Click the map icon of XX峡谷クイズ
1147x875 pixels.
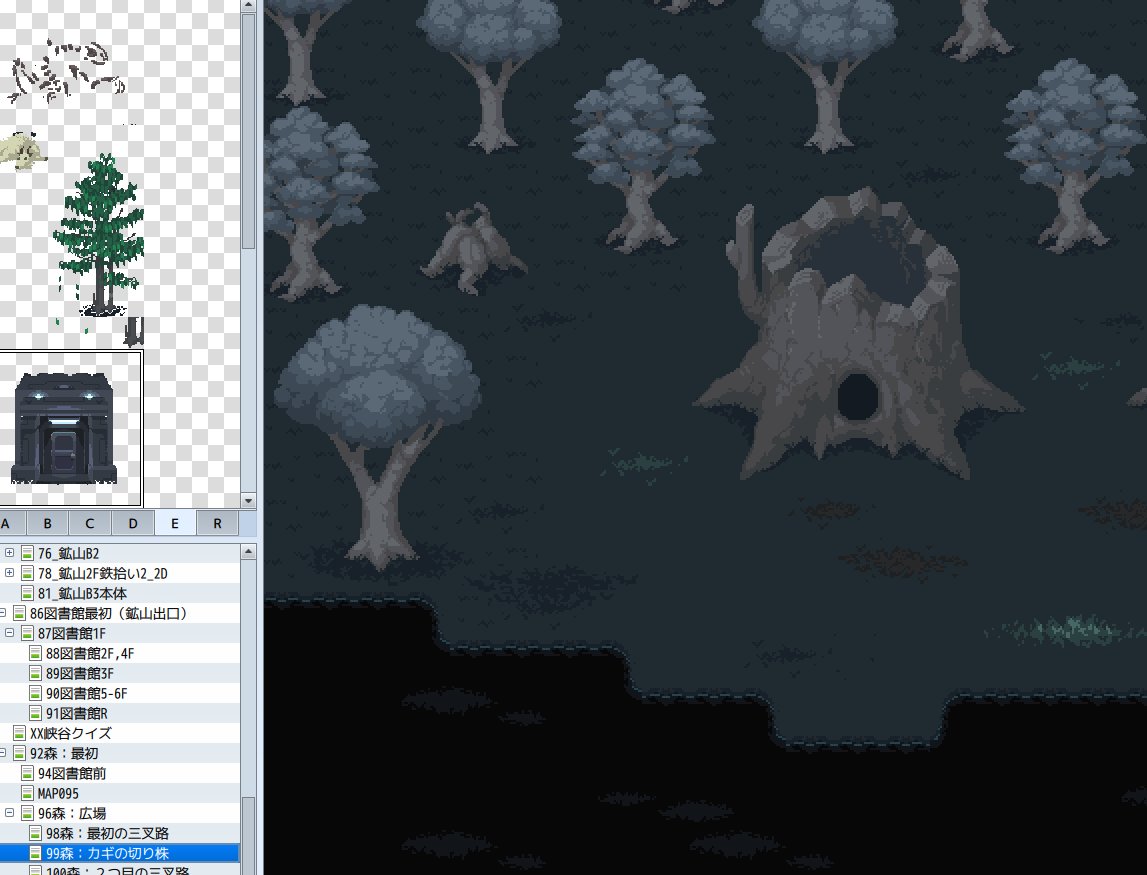20,733
